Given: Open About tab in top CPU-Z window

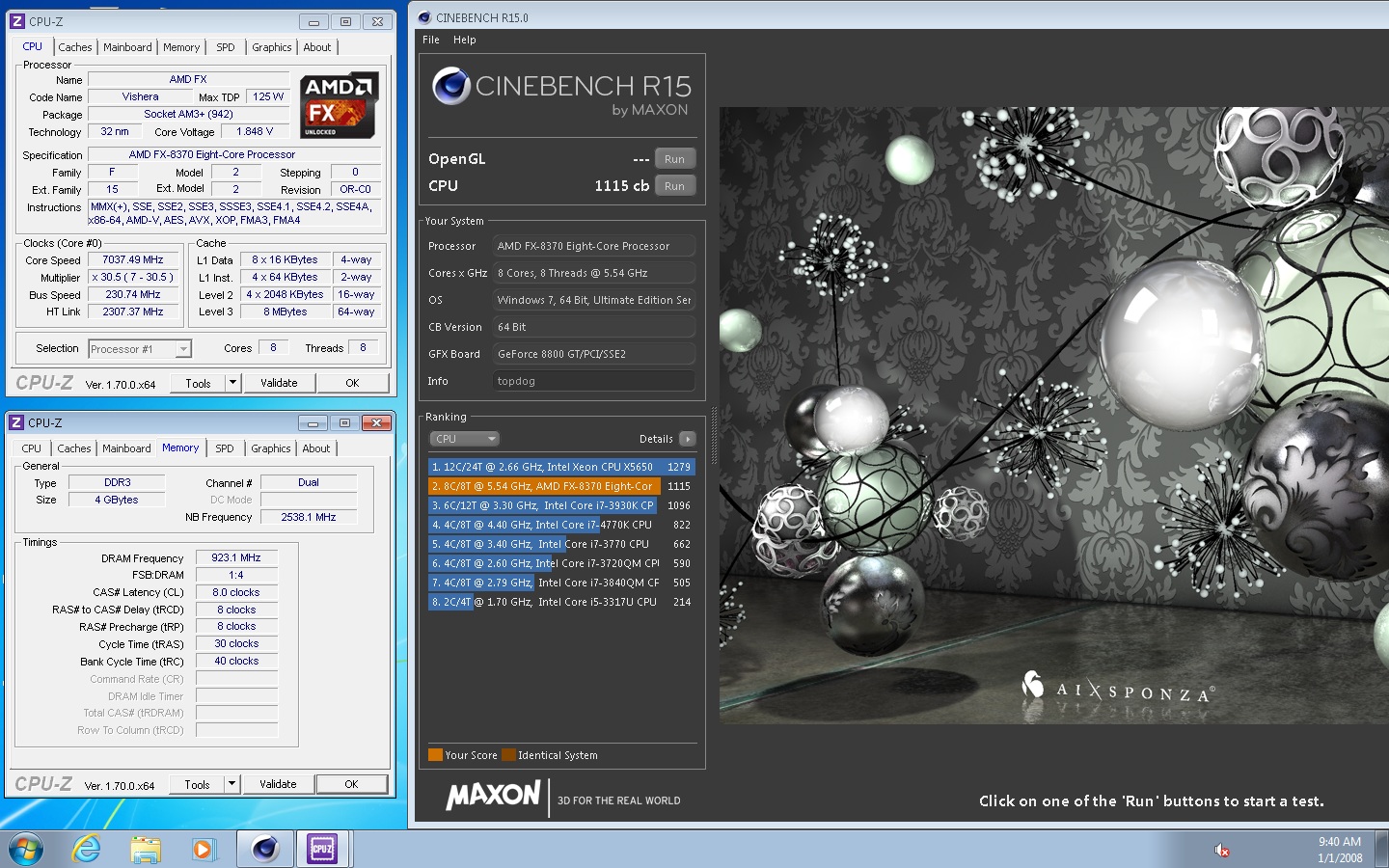Looking at the screenshot, I should tap(317, 47).
